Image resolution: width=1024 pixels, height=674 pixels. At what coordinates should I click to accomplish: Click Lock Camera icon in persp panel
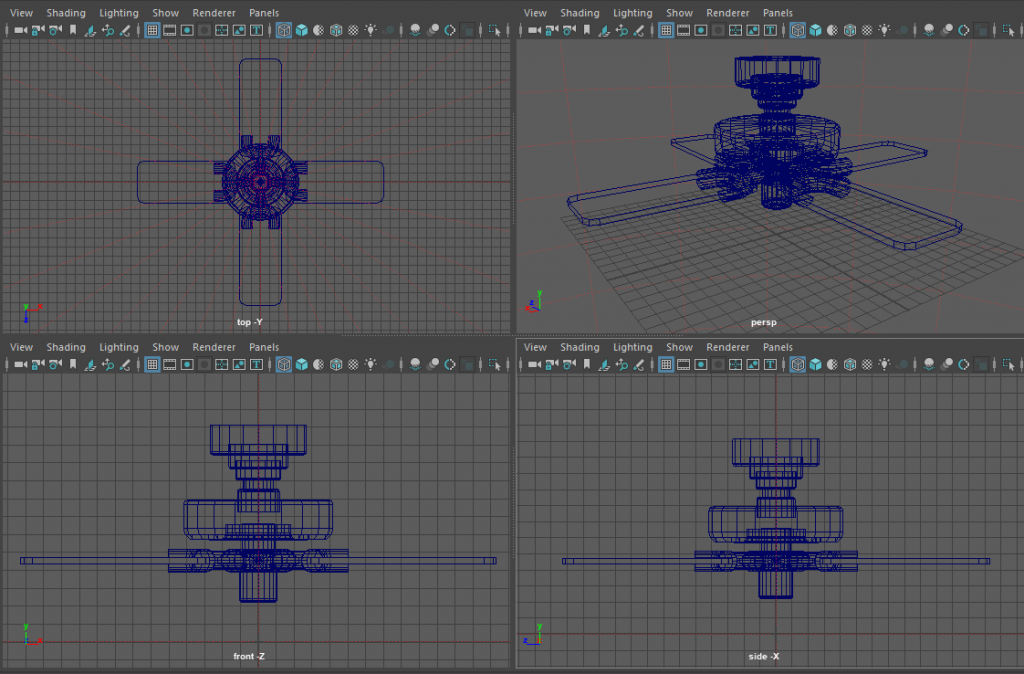(x=551, y=31)
